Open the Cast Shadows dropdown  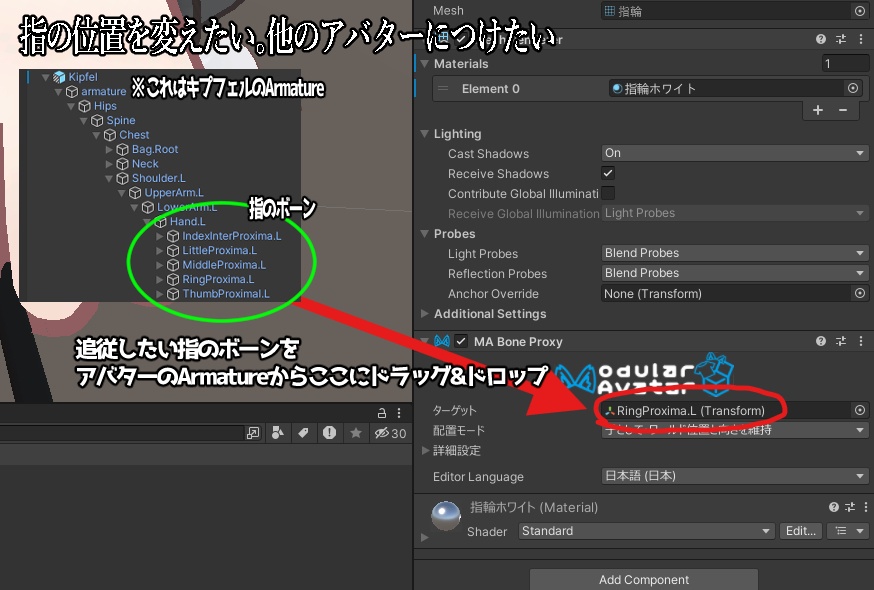click(735, 153)
